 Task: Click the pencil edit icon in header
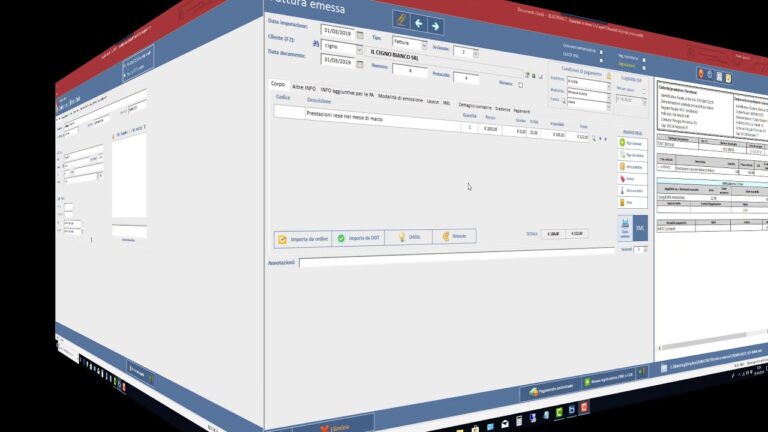[401, 20]
